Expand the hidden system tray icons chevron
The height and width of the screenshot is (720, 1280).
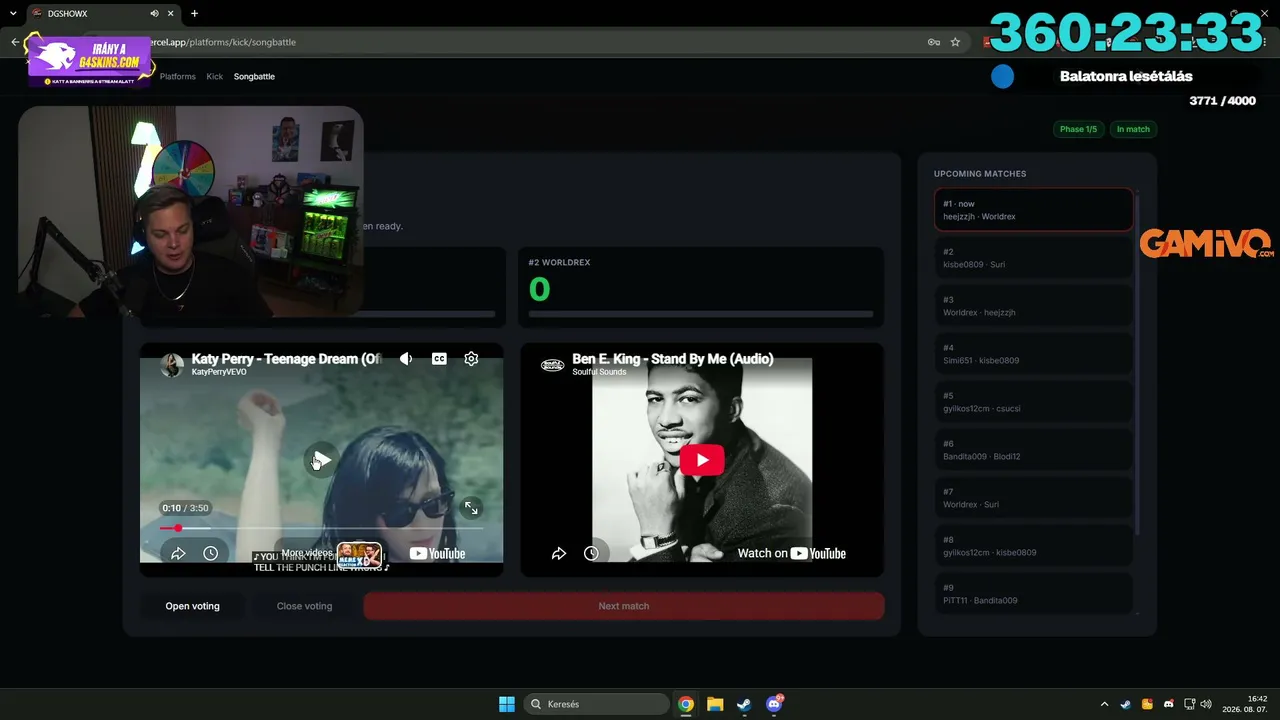coord(1104,704)
